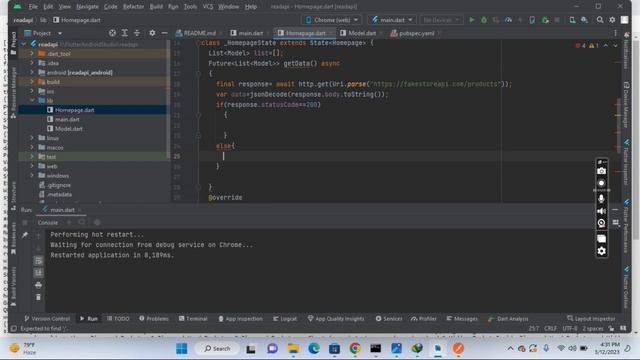Open File Explorer from taskbar
This screenshot has width=640, height=360.
coord(293,349)
